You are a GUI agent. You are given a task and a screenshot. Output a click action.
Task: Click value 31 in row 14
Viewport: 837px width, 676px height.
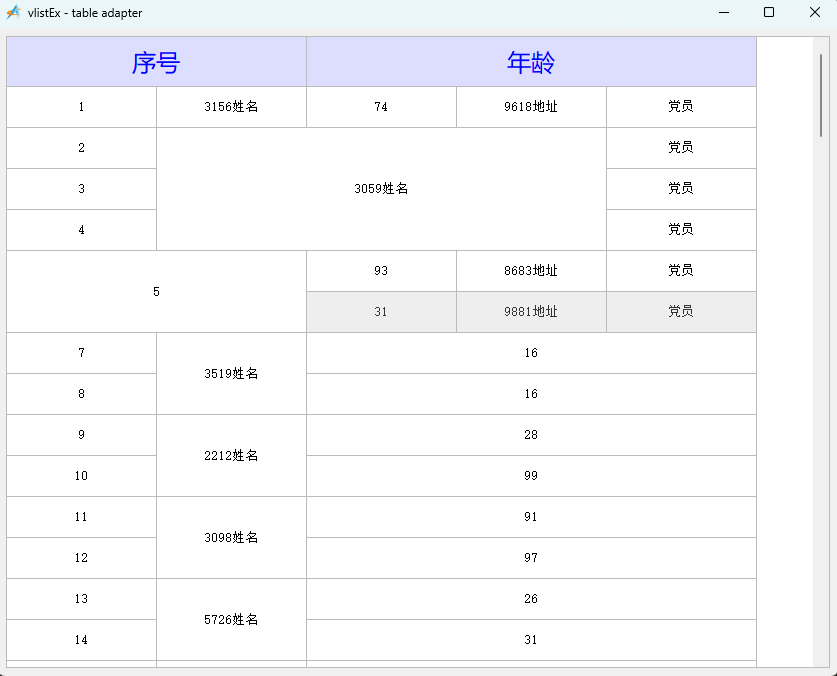531,640
